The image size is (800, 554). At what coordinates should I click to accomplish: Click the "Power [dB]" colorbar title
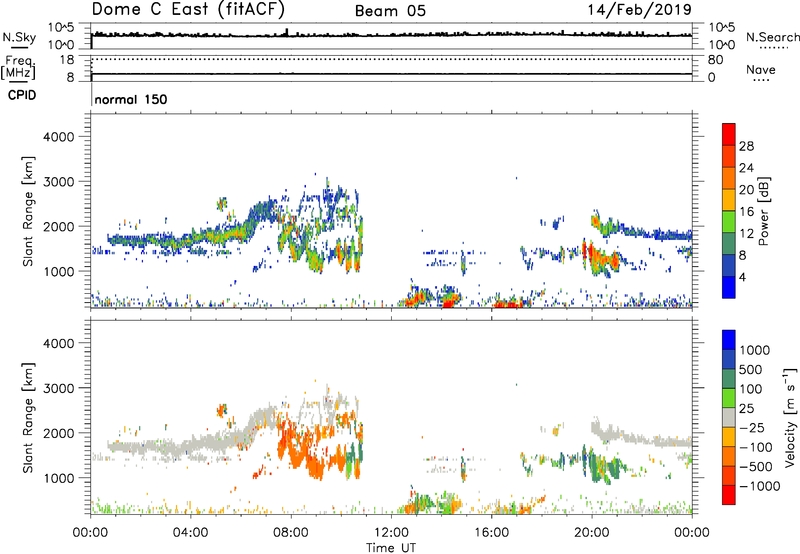(763, 211)
